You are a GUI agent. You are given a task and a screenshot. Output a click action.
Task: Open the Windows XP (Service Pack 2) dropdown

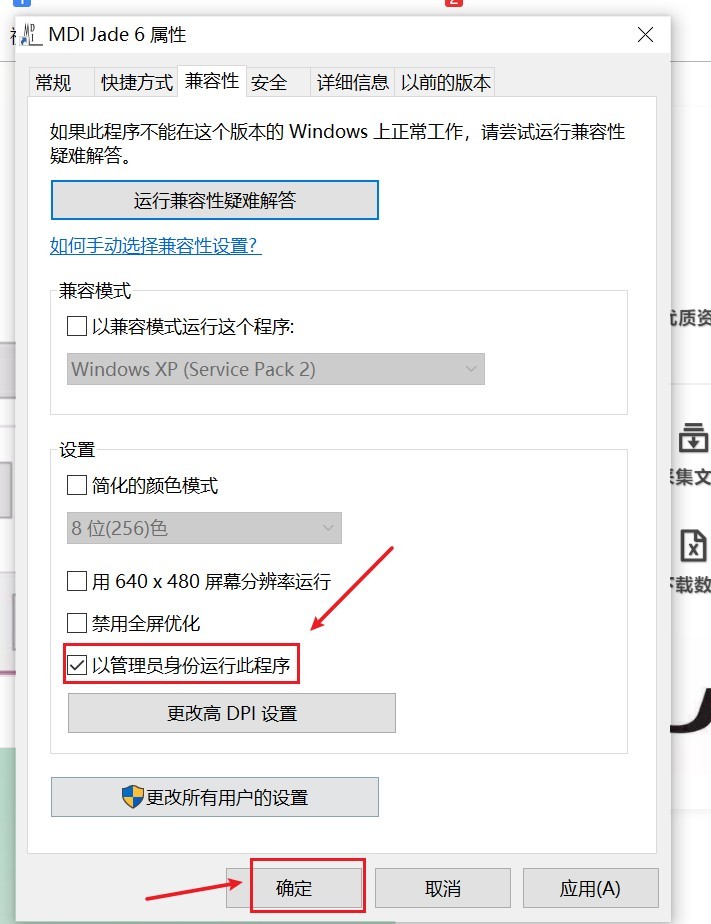click(x=276, y=369)
